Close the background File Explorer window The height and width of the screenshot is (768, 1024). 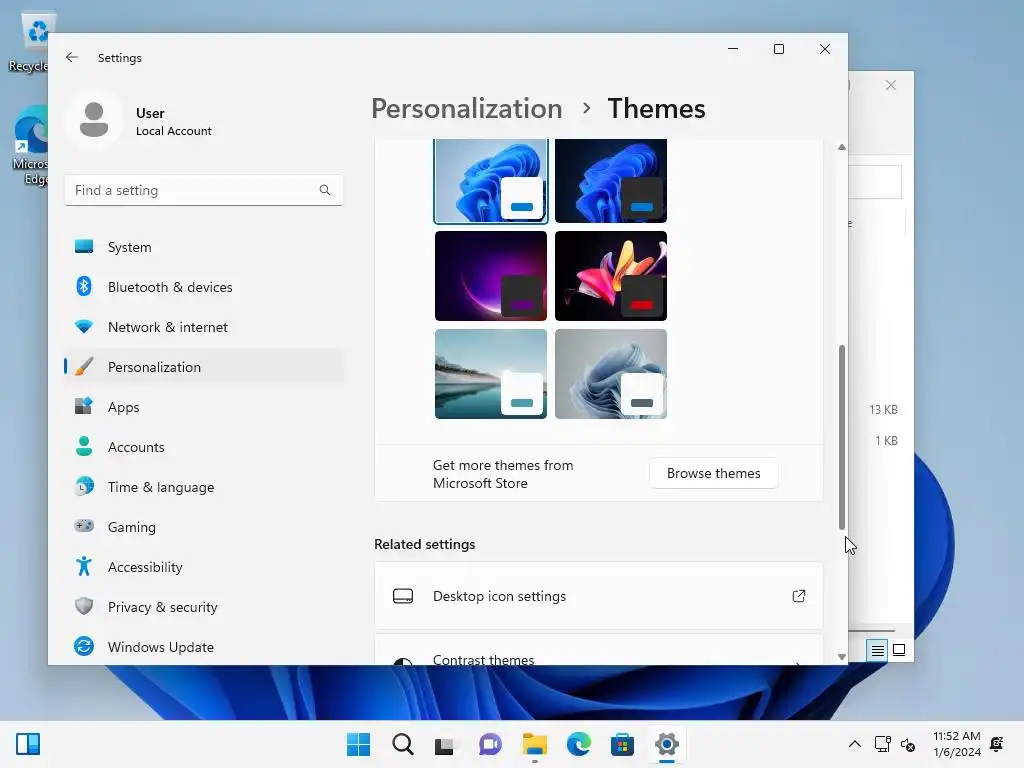point(891,86)
